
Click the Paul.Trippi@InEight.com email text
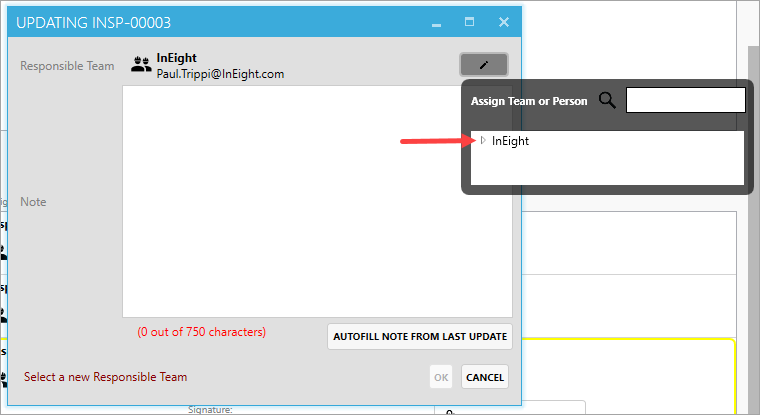(x=220, y=74)
